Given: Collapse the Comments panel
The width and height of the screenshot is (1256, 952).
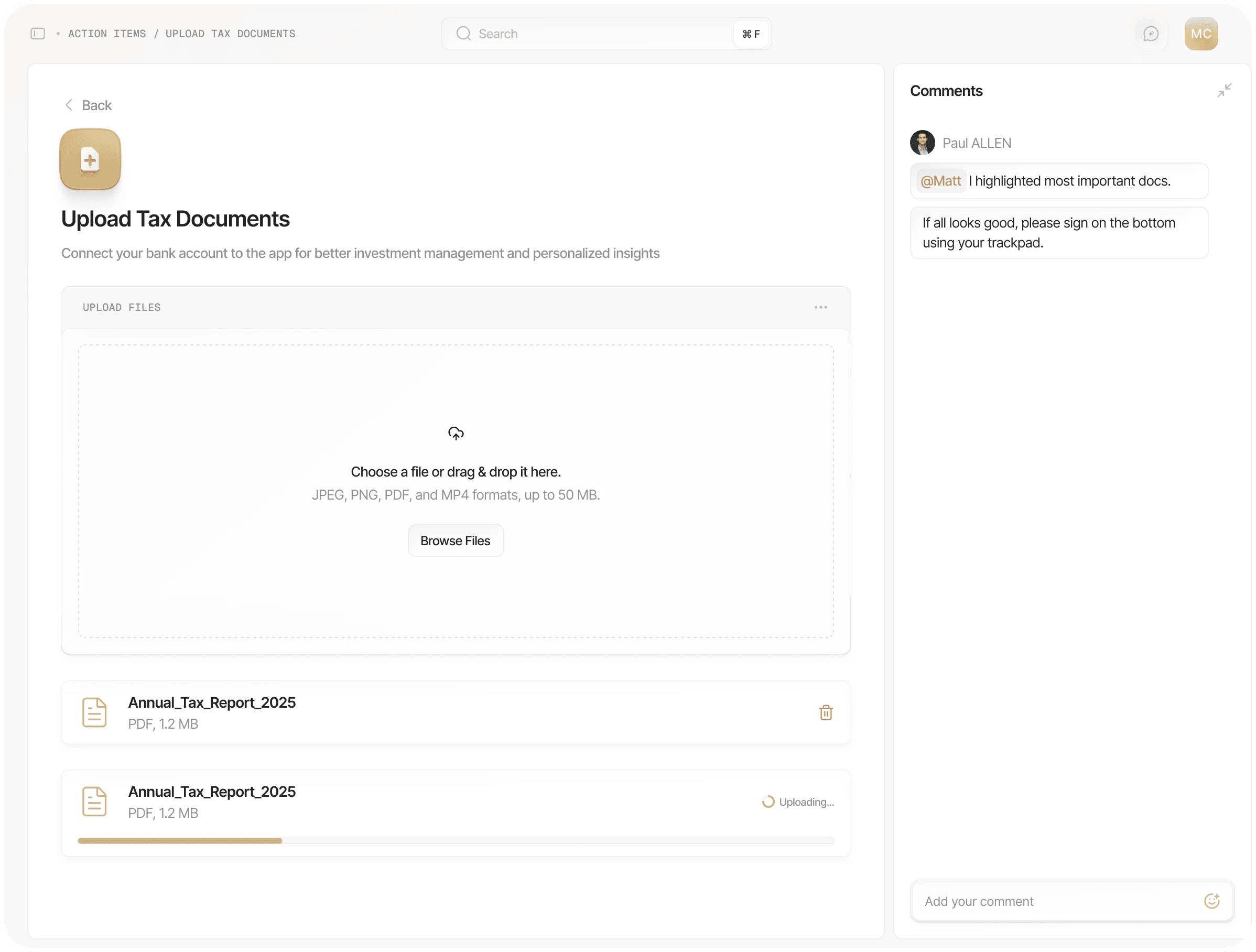Looking at the screenshot, I should coord(1224,90).
